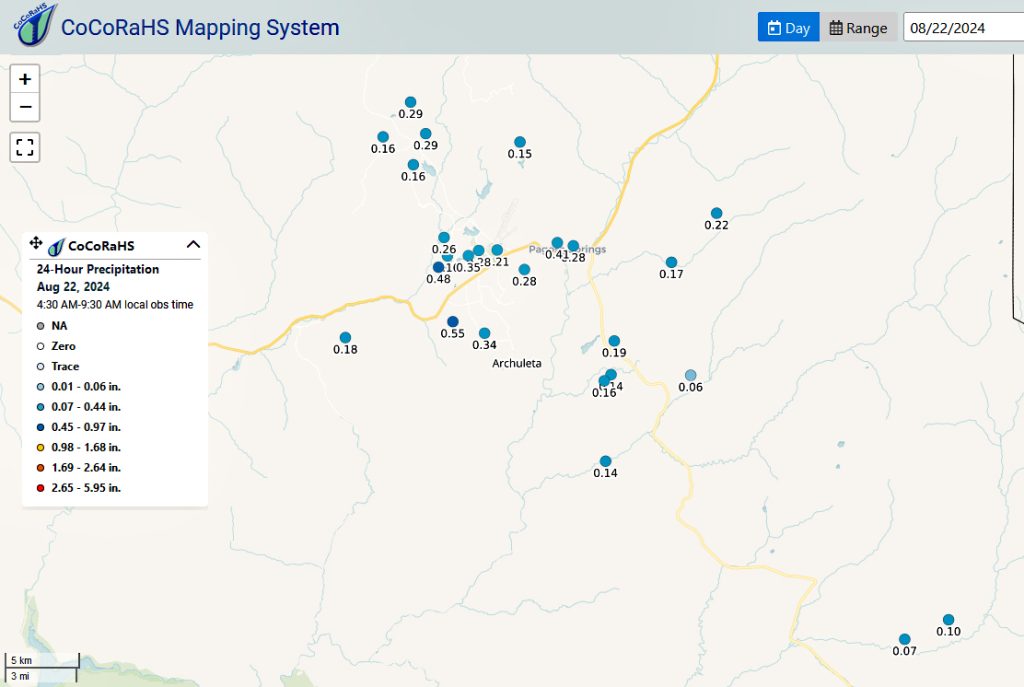Image resolution: width=1024 pixels, height=687 pixels.
Task: Select the 0.18 precipitation marker
Action: 345,338
